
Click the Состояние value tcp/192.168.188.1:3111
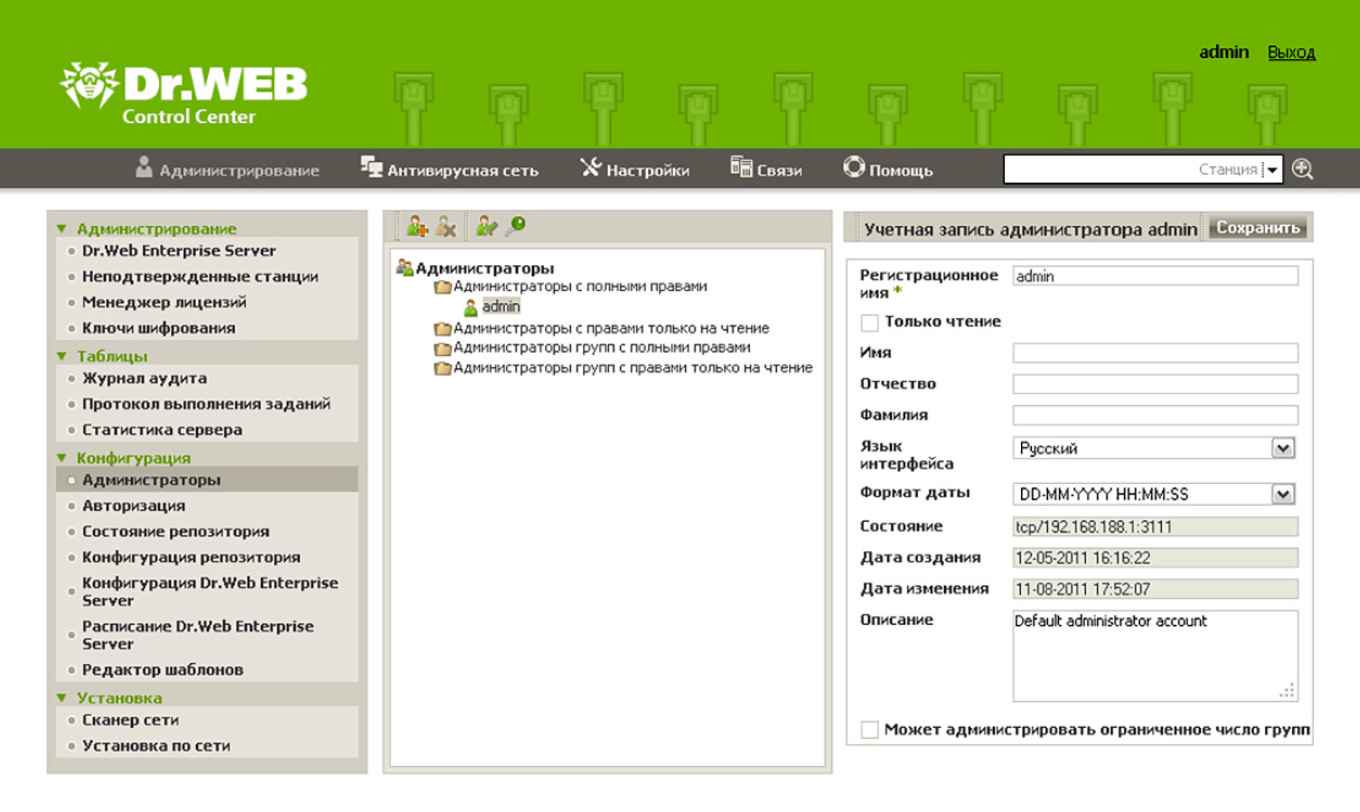(x=1155, y=527)
